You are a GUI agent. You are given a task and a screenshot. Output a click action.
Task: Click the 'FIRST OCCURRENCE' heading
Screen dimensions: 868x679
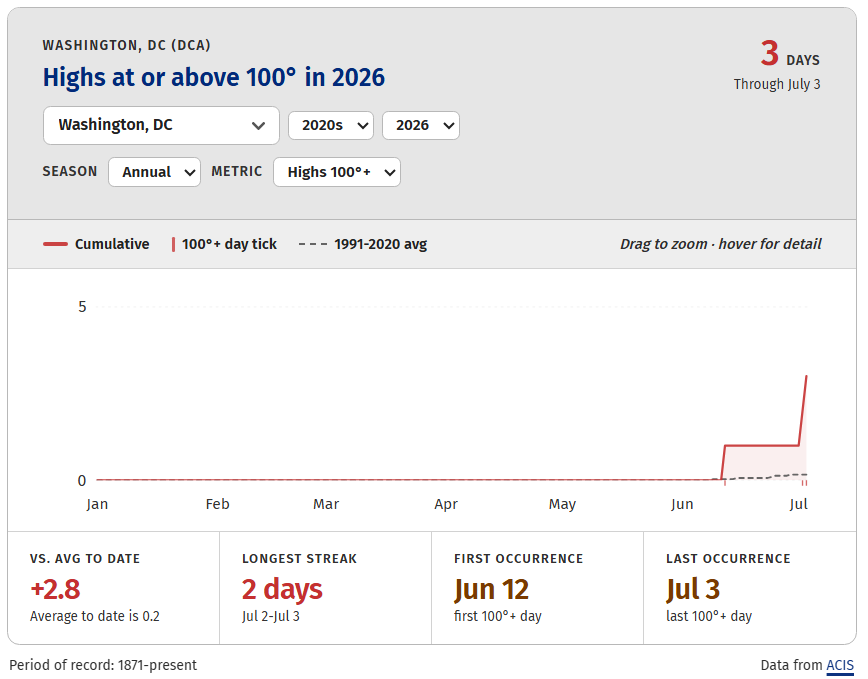point(519,559)
